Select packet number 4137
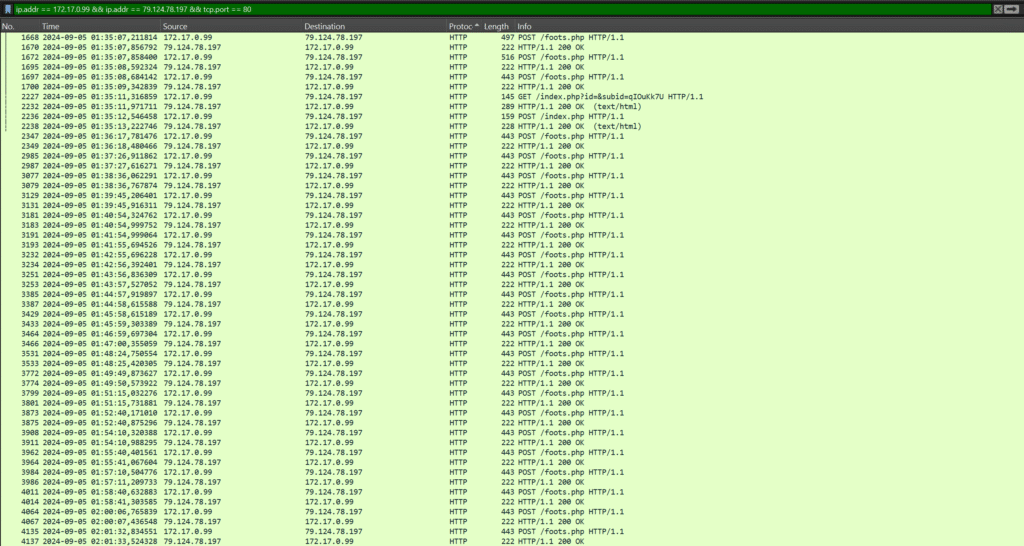The height and width of the screenshot is (546, 1024). click(512, 541)
